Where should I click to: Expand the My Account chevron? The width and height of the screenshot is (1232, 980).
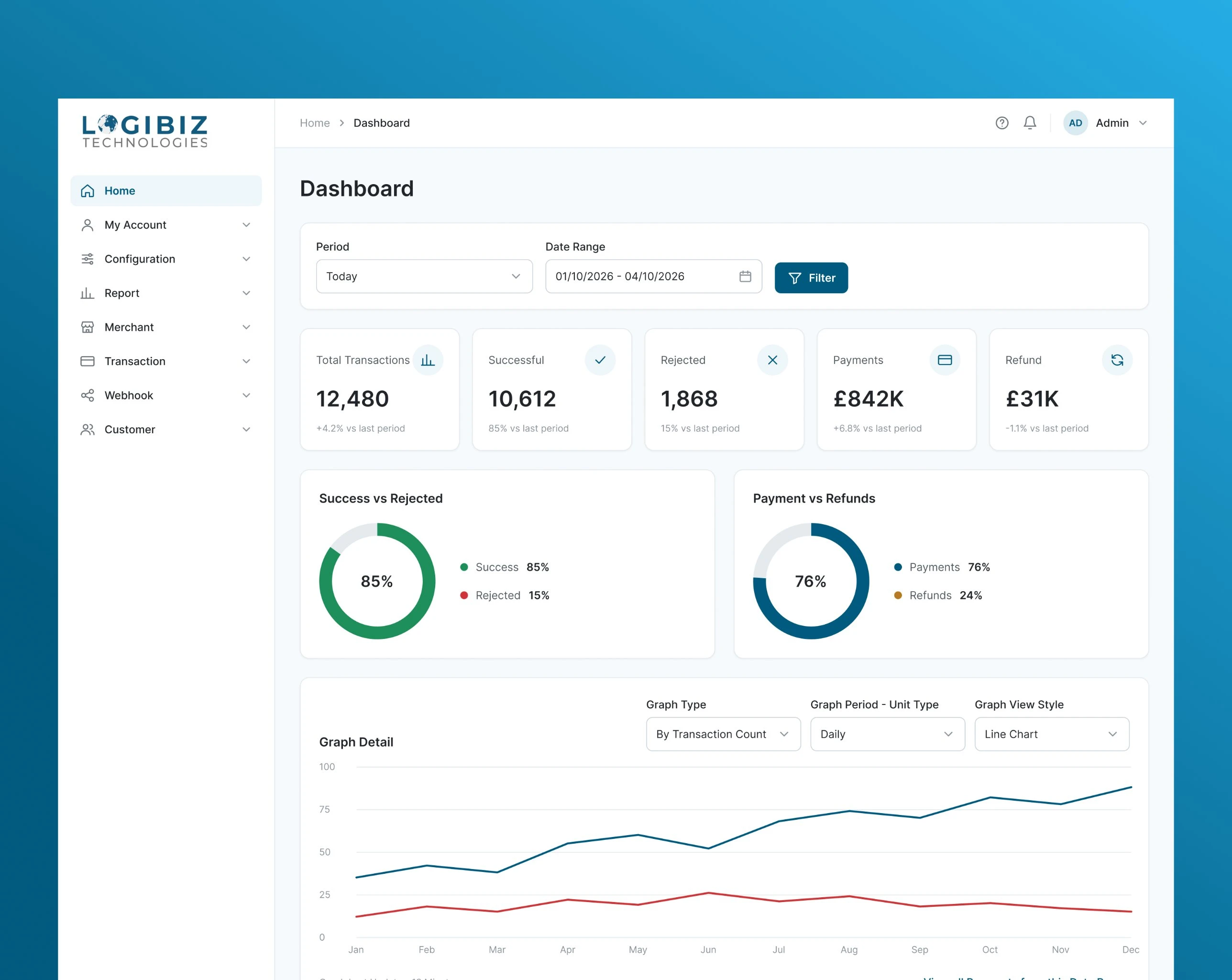246,225
